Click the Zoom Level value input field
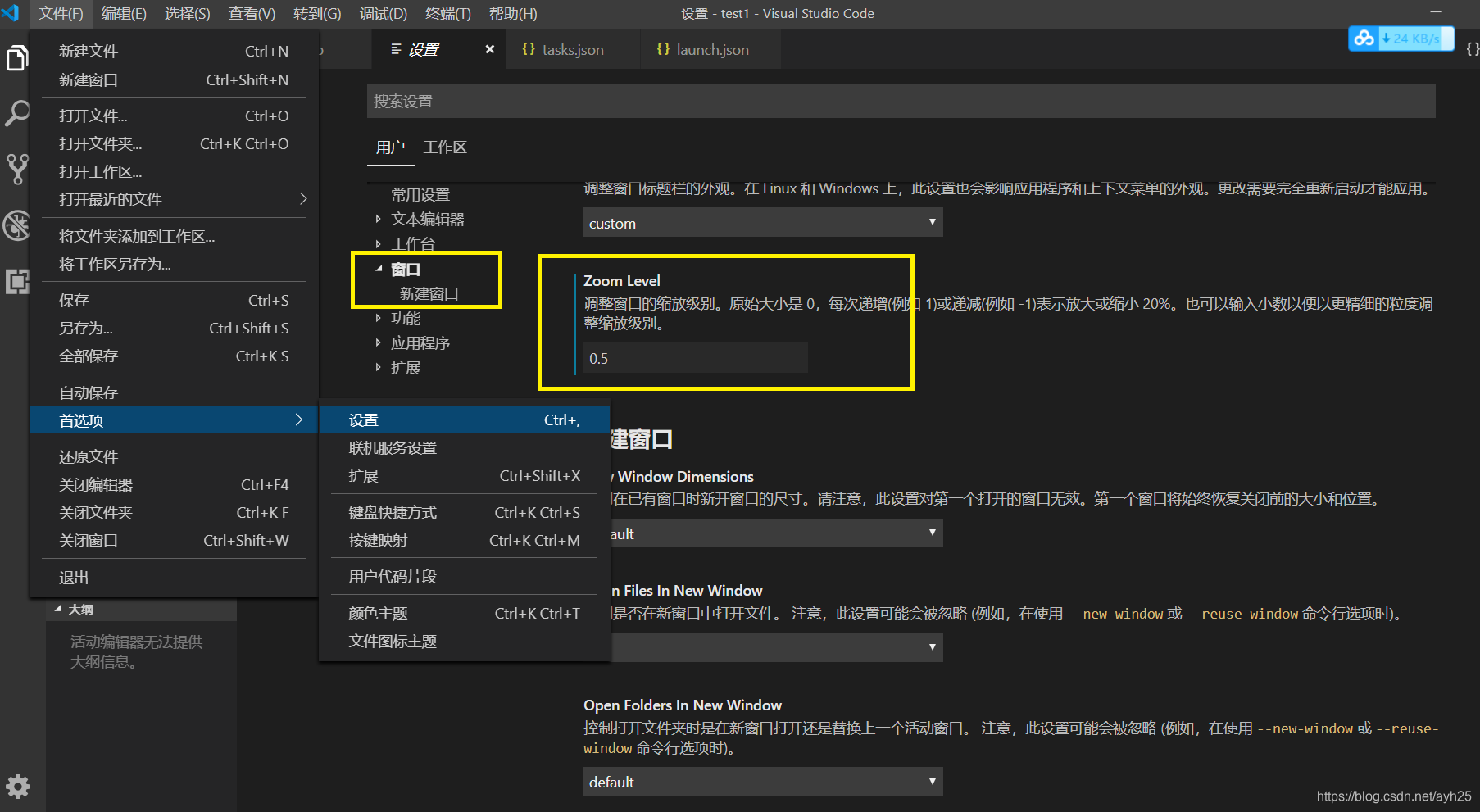 click(x=693, y=358)
